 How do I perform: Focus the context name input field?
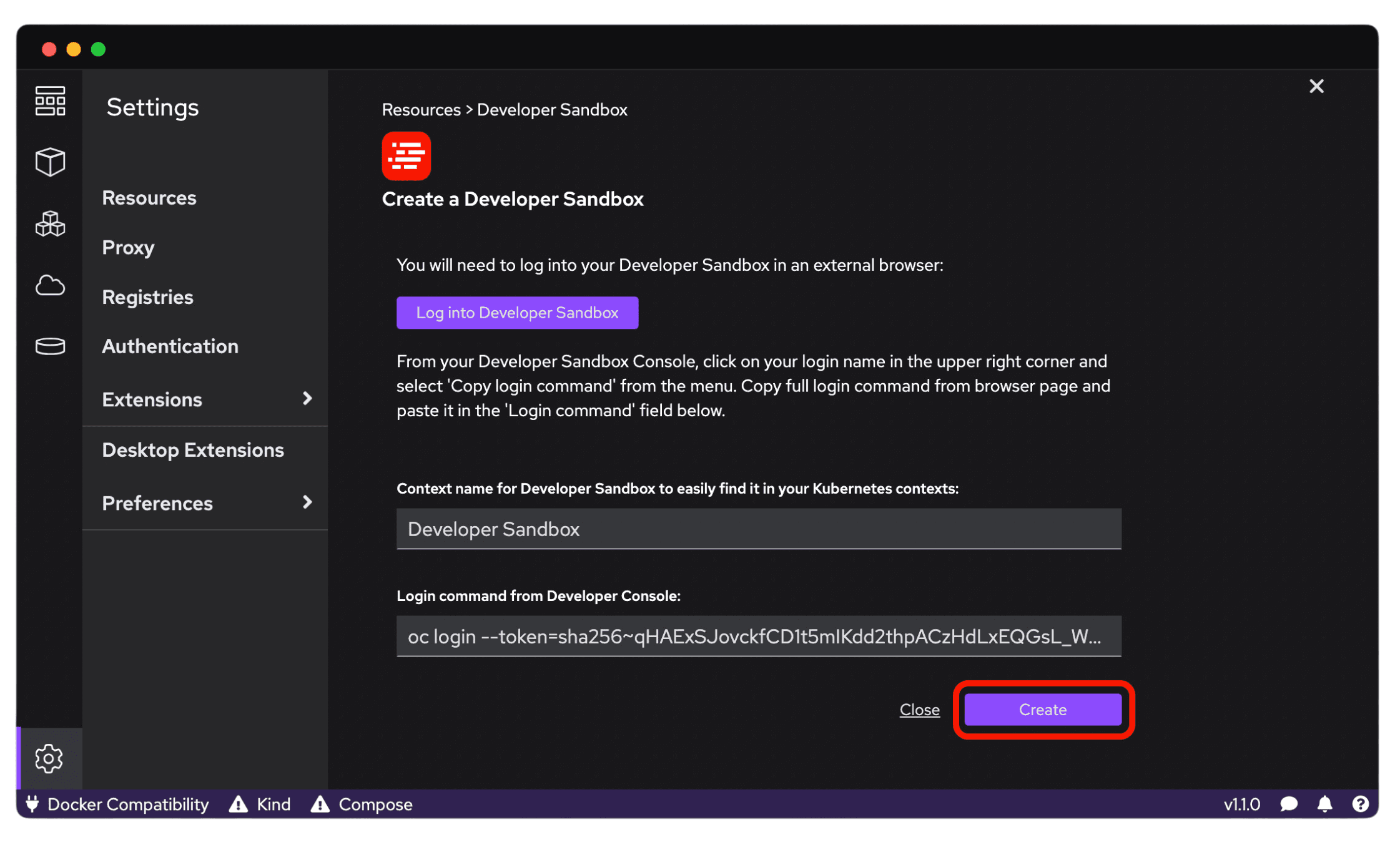click(759, 529)
